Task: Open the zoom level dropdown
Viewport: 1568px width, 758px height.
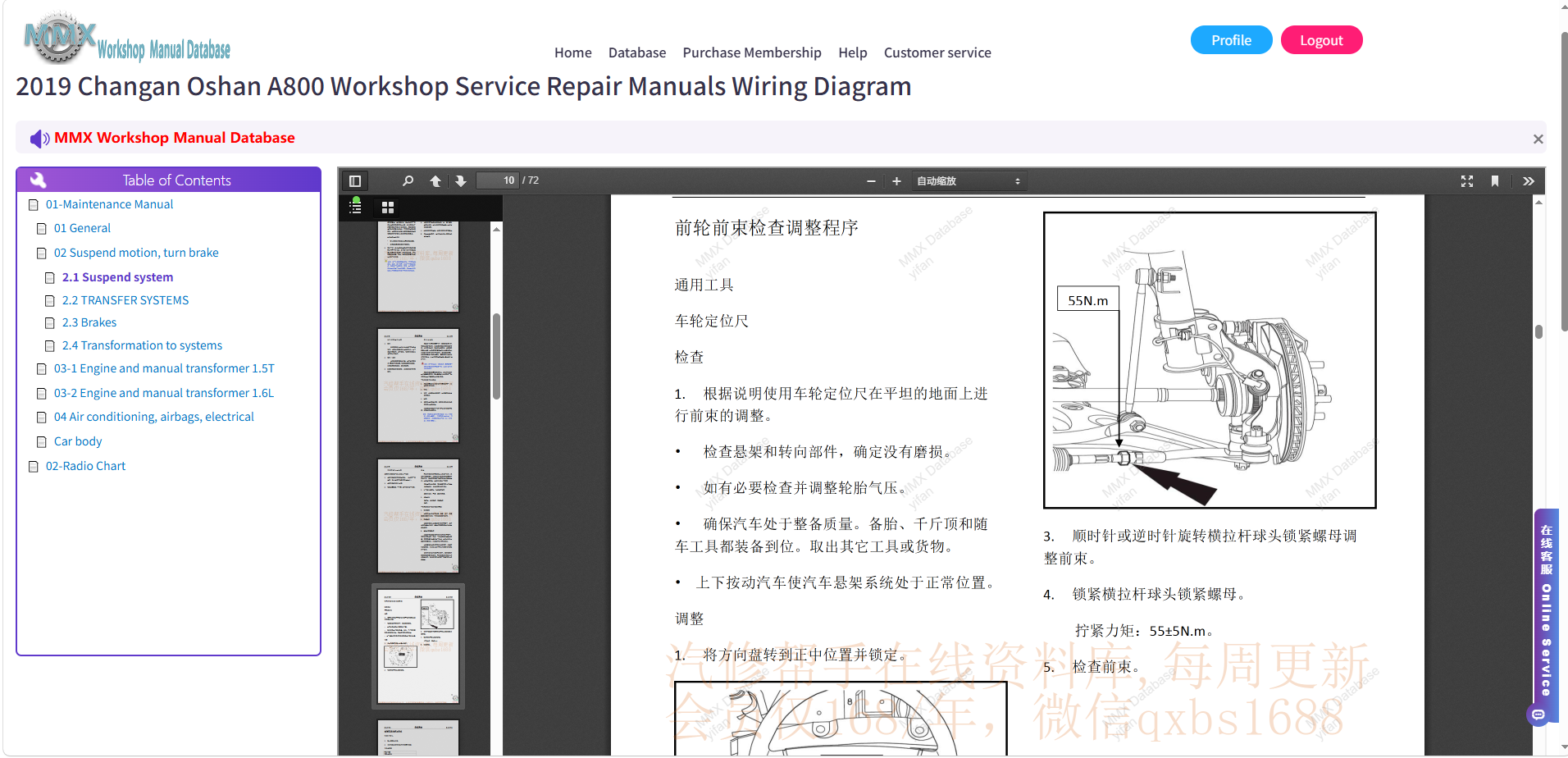Action: tap(969, 181)
